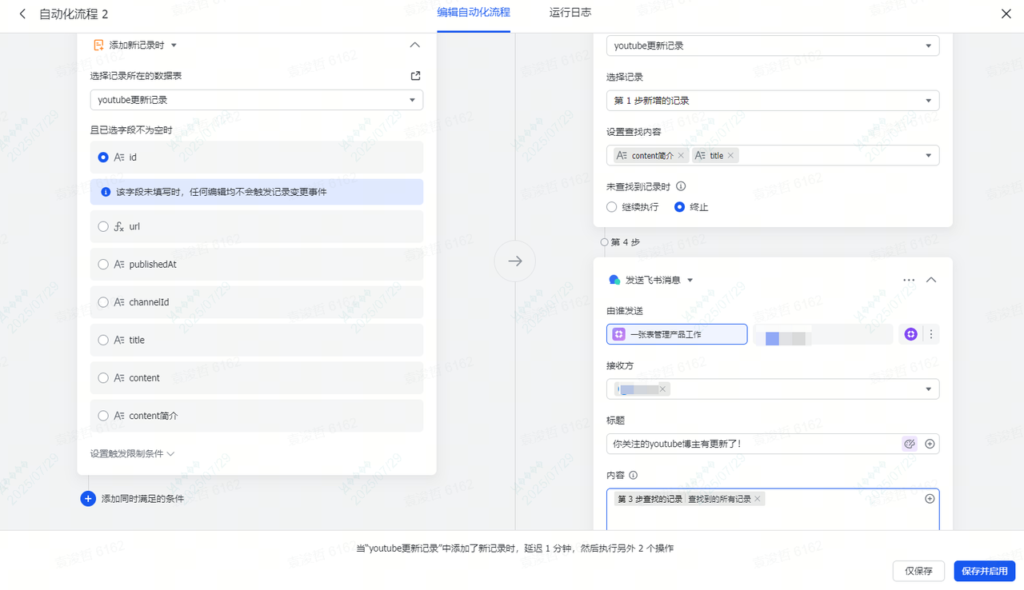This screenshot has width=1024, height=590.
Task: Open the data table via external link icon
Action: point(416,76)
